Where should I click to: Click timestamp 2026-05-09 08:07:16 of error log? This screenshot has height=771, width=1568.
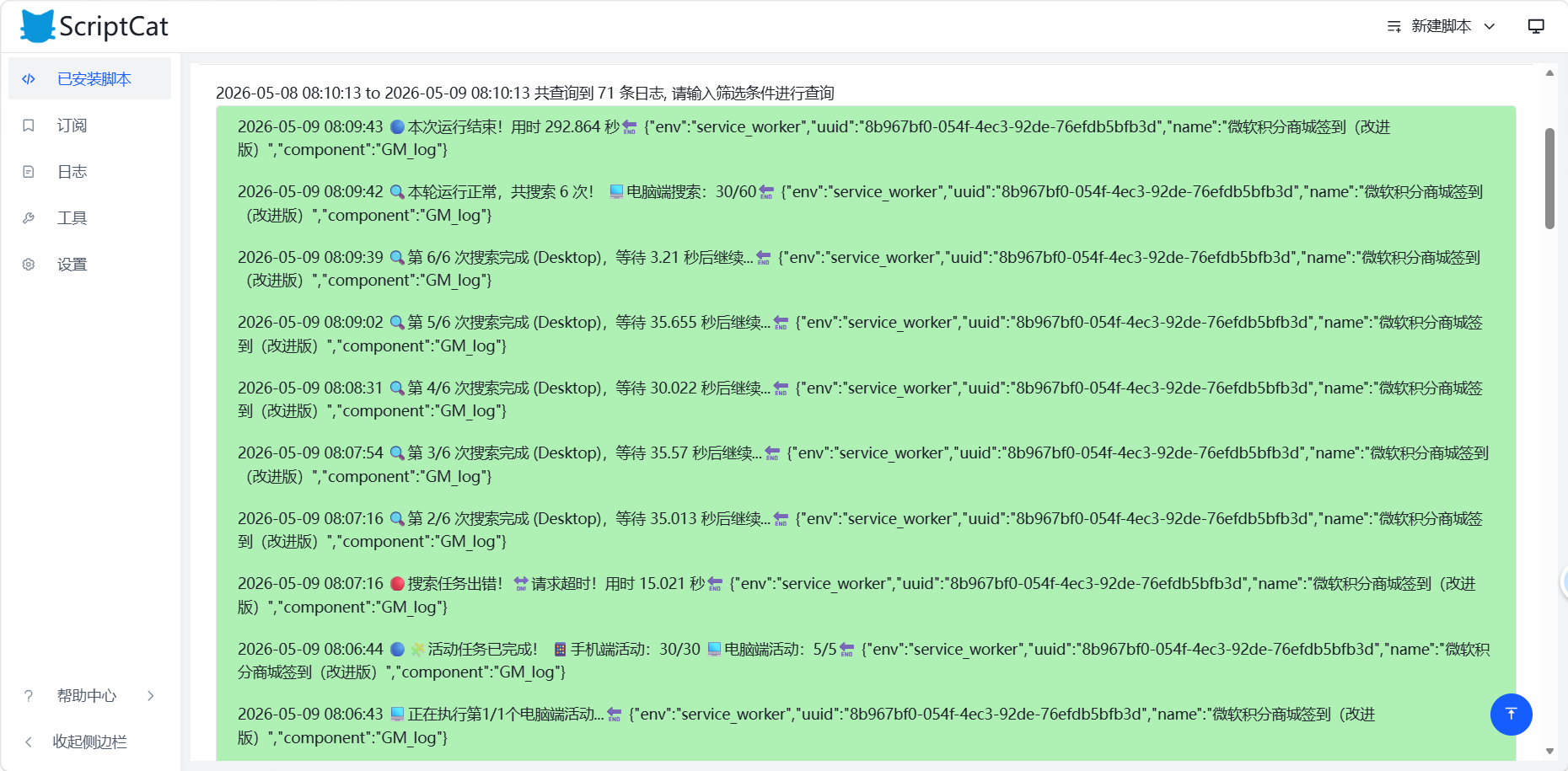(x=310, y=583)
